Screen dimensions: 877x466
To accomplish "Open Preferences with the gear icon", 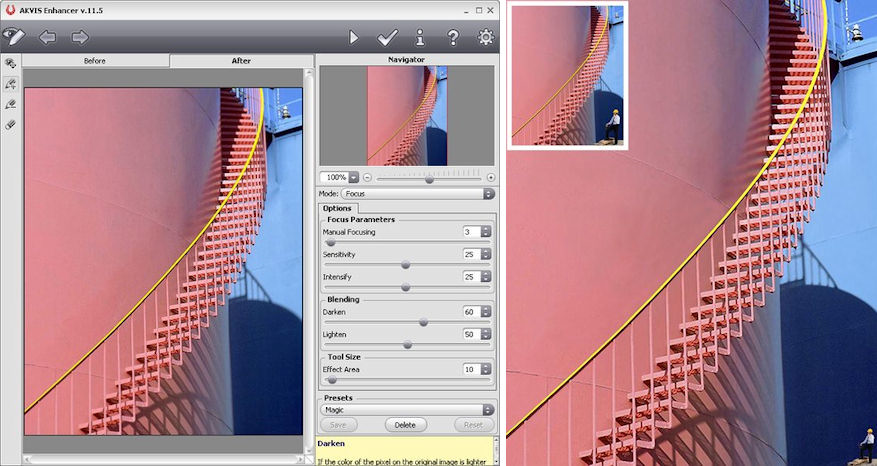I will coord(486,38).
